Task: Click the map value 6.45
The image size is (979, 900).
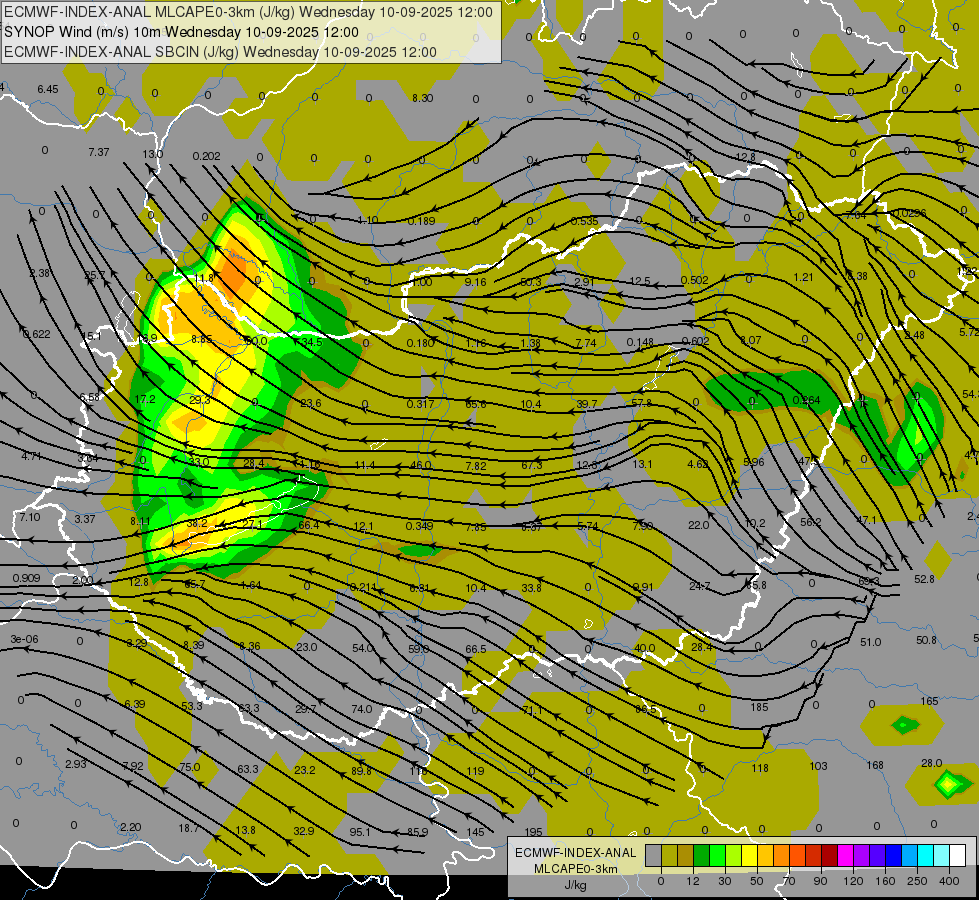Action: 47,89
